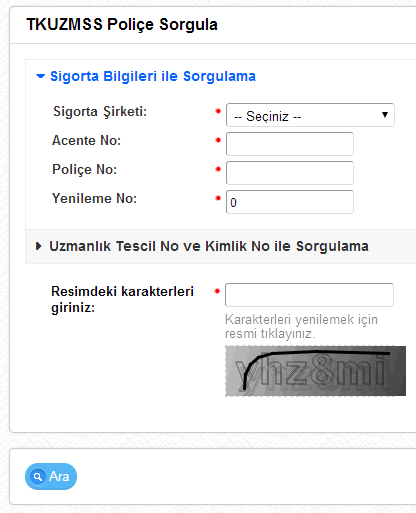This screenshot has width=416, height=513.
Task: Click the Sigorta Şirketi label
Action: tap(100, 112)
